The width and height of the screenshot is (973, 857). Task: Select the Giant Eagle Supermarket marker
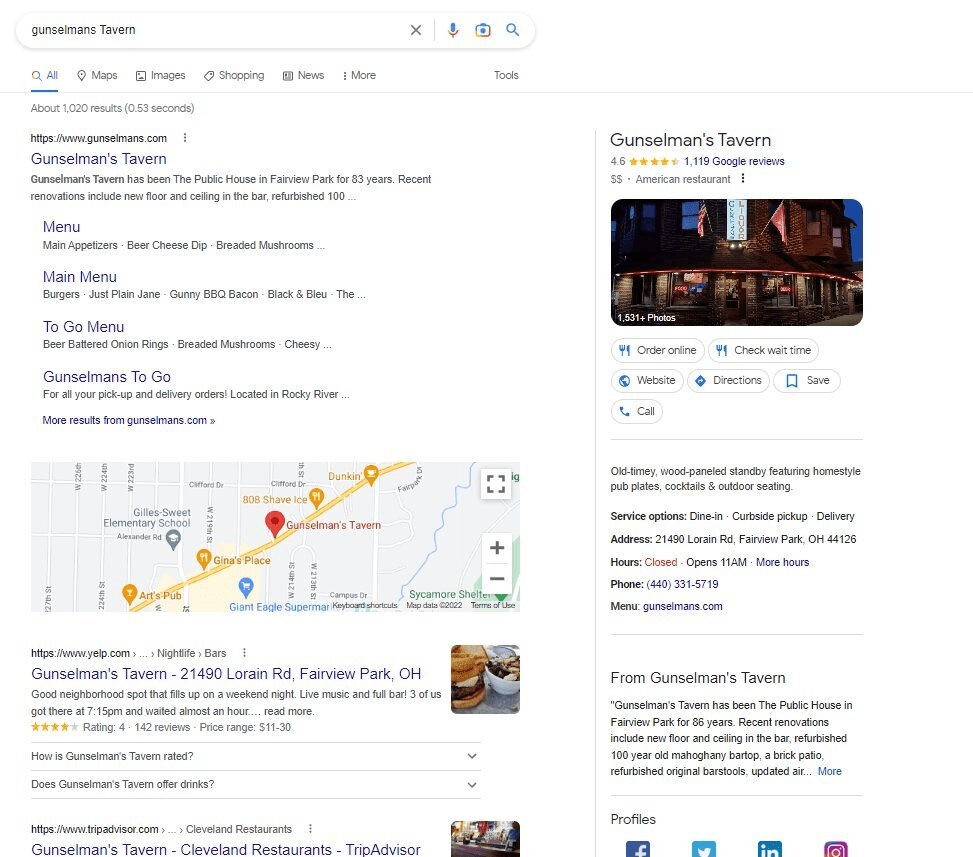(x=246, y=586)
